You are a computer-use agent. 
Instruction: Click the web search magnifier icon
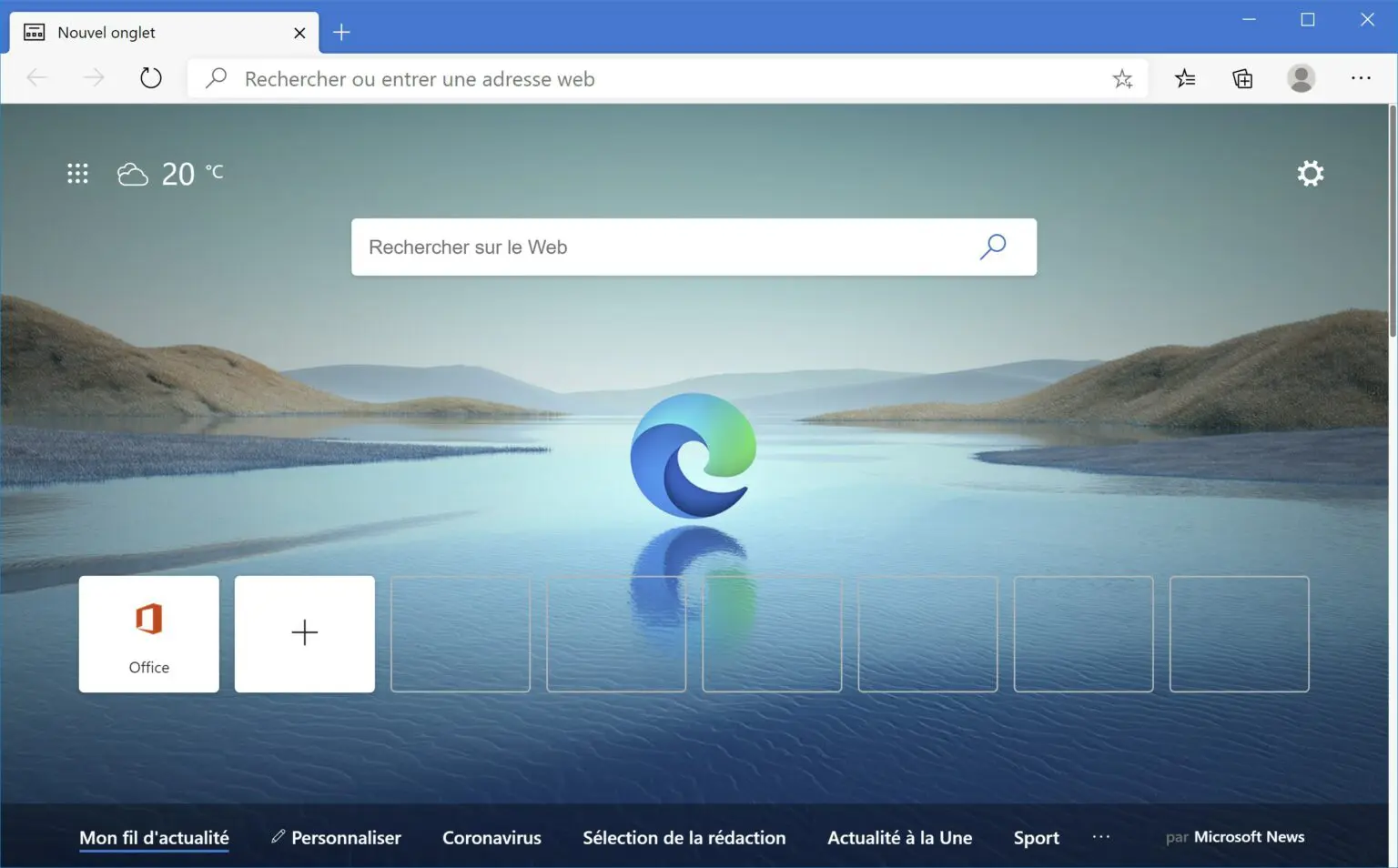[x=993, y=247]
